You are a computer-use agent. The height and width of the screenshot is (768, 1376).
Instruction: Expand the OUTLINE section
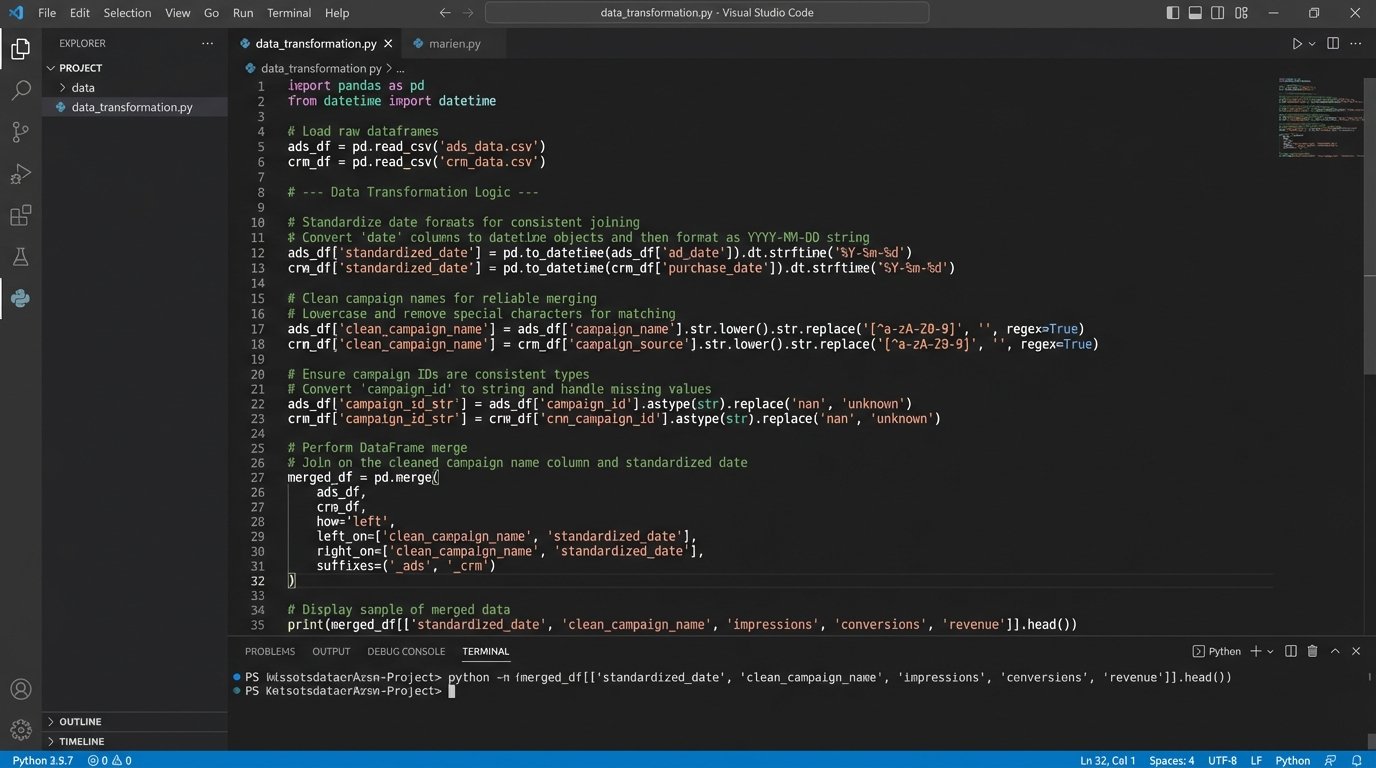80,721
